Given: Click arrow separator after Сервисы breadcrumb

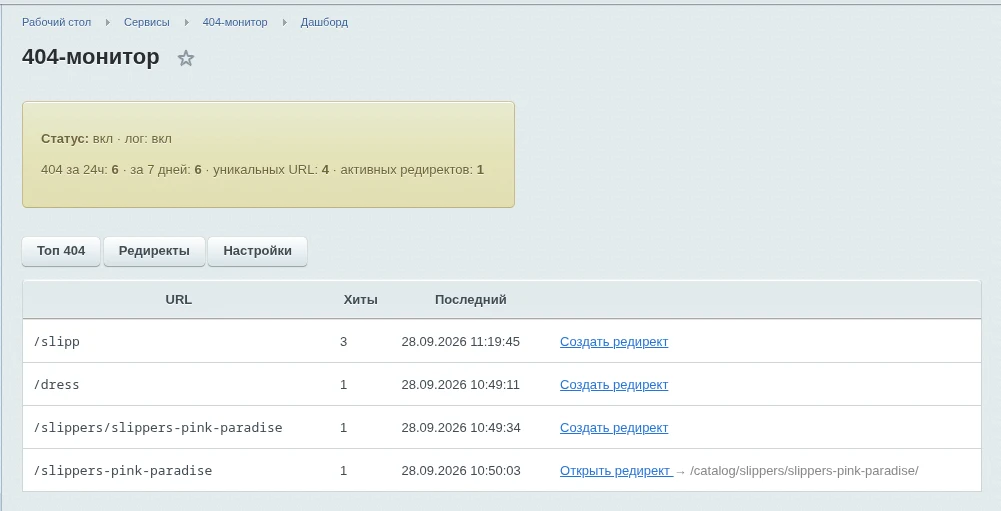Looking at the screenshot, I should [x=186, y=22].
